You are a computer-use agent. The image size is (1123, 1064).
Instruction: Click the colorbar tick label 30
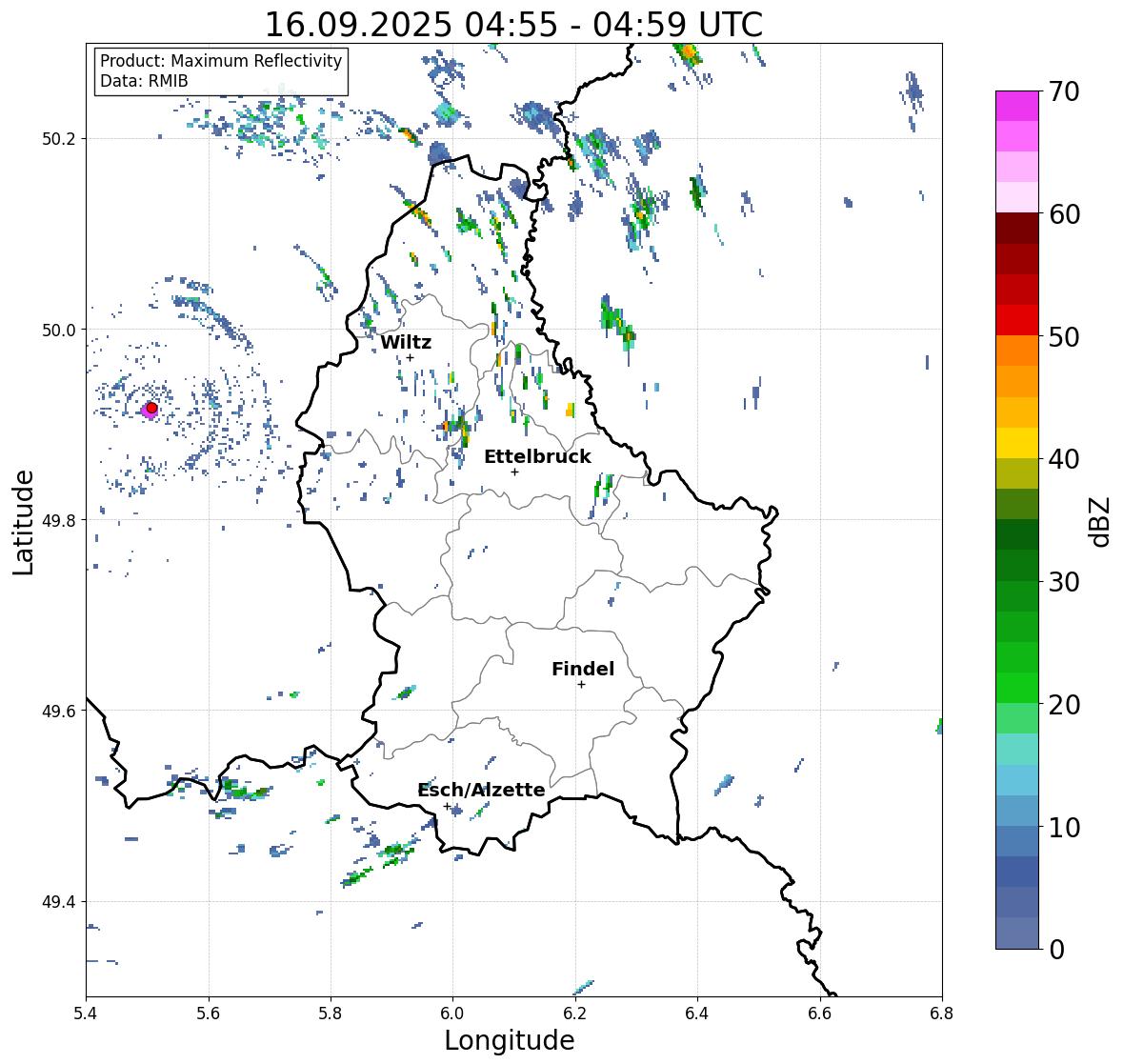point(1064,582)
